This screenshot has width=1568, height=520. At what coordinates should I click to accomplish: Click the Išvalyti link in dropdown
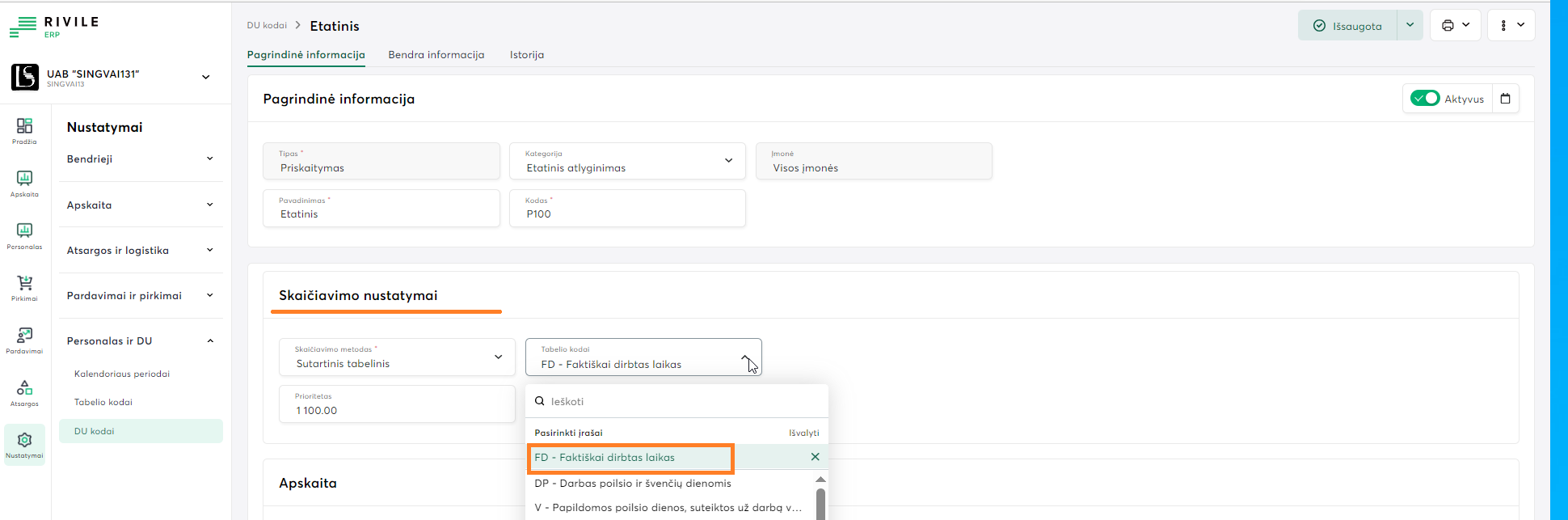coord(803,433)
